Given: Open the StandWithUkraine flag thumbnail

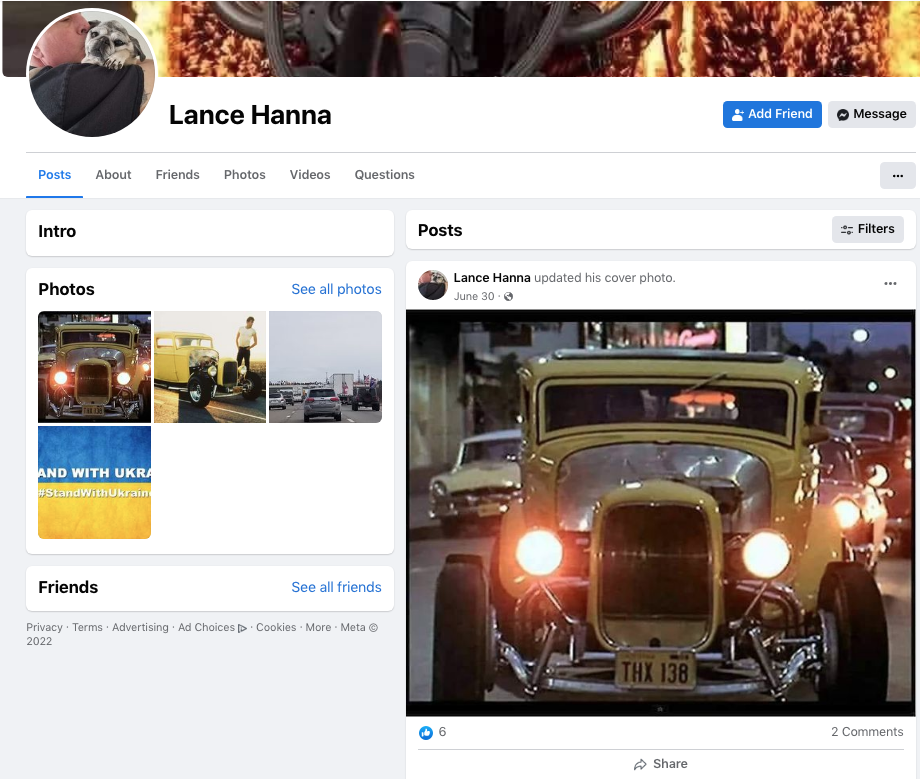Looking at the screenshot, I should tap(94, 482).
